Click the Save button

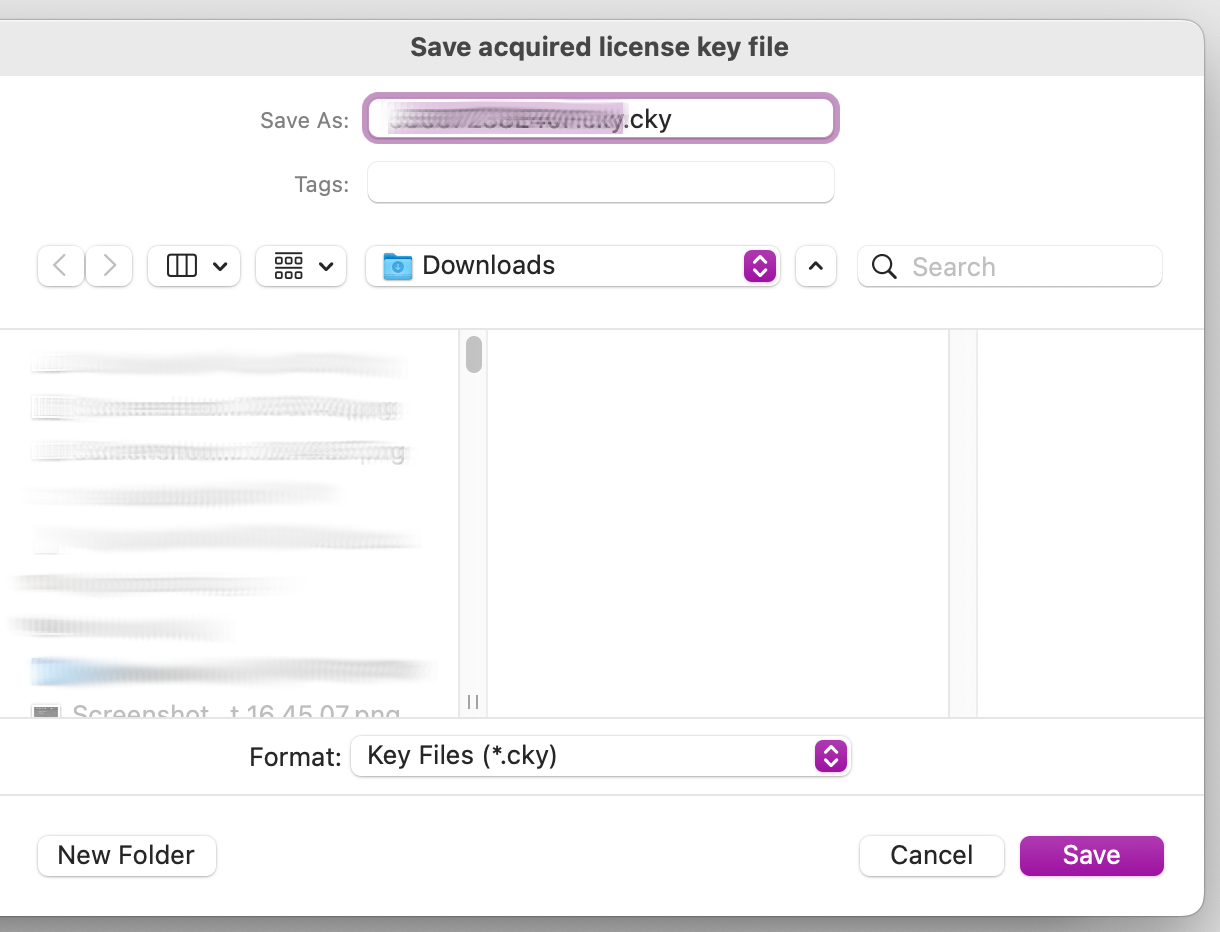1091,856
